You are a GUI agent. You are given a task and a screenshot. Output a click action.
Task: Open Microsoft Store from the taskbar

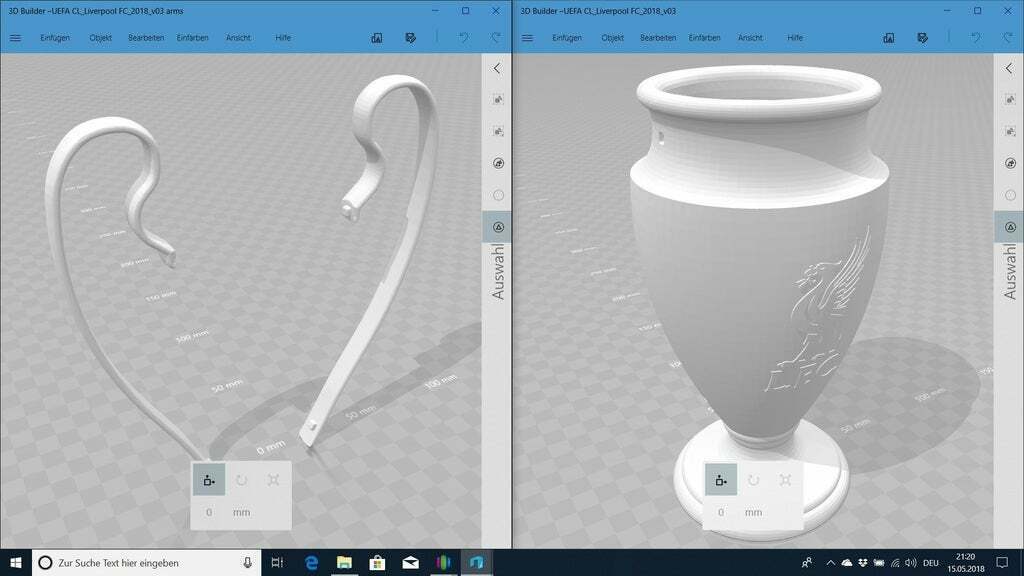pos(377,562)
